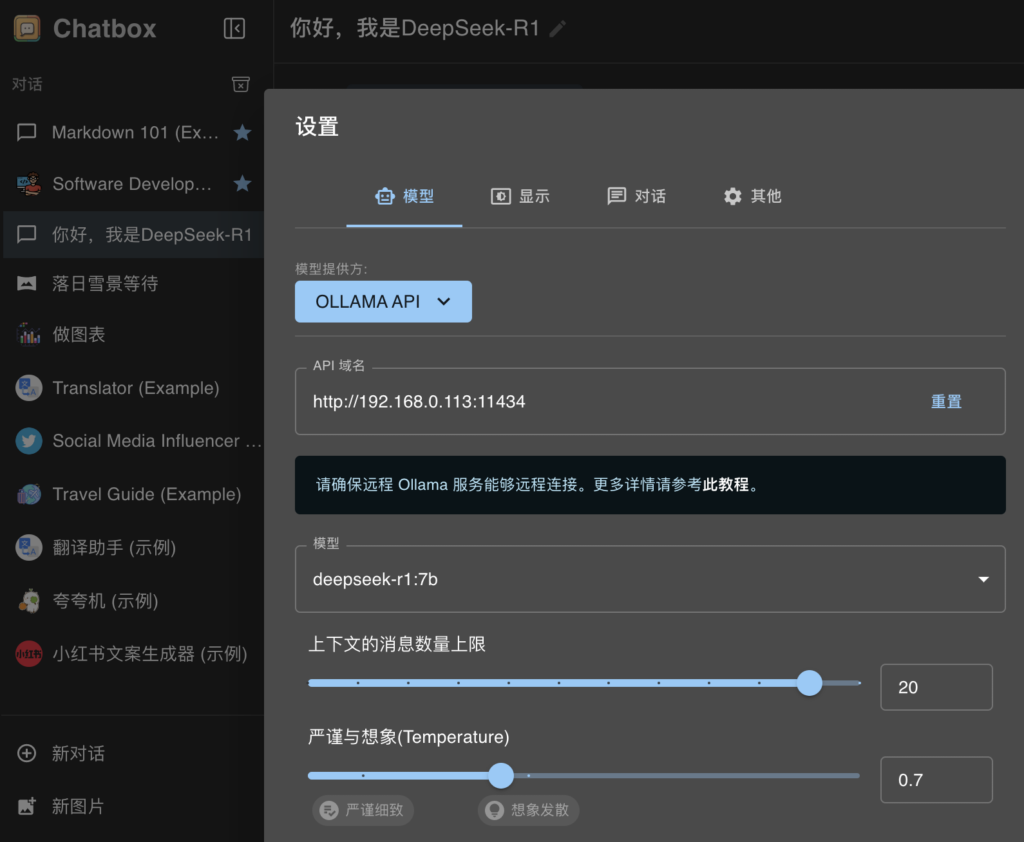Click the Travel Guide globe icon
The height and width of the screenshot is (842, 1024).
(x=29, y=494)
